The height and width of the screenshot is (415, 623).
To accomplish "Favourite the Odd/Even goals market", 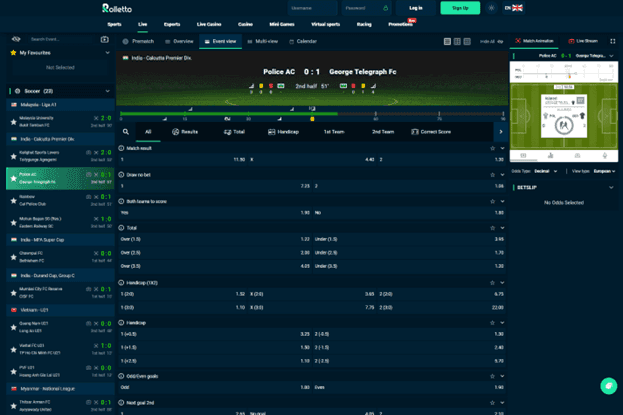I will click(493, 376).
